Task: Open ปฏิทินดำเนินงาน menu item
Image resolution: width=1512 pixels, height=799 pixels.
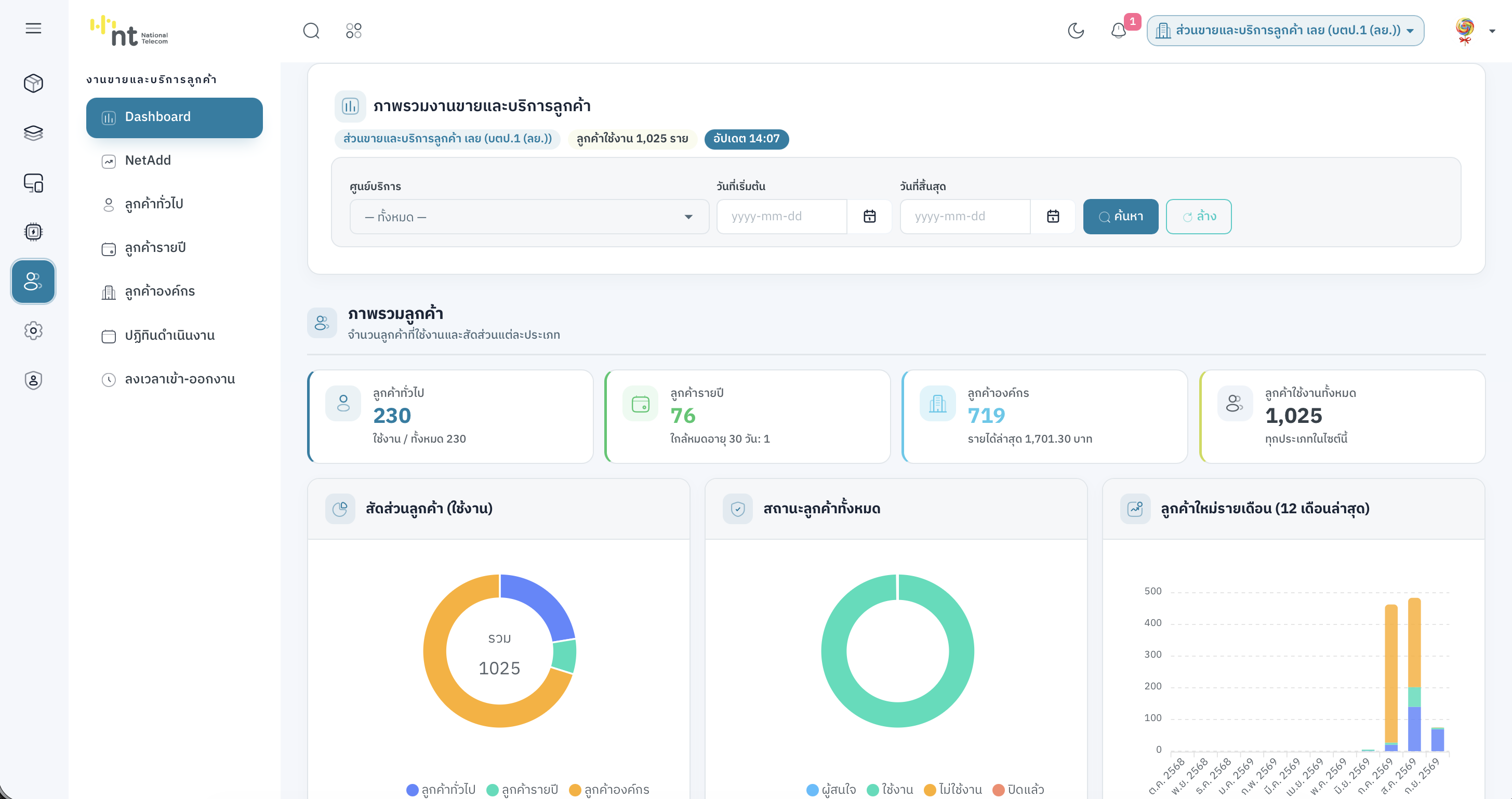Action: (175, 336)
